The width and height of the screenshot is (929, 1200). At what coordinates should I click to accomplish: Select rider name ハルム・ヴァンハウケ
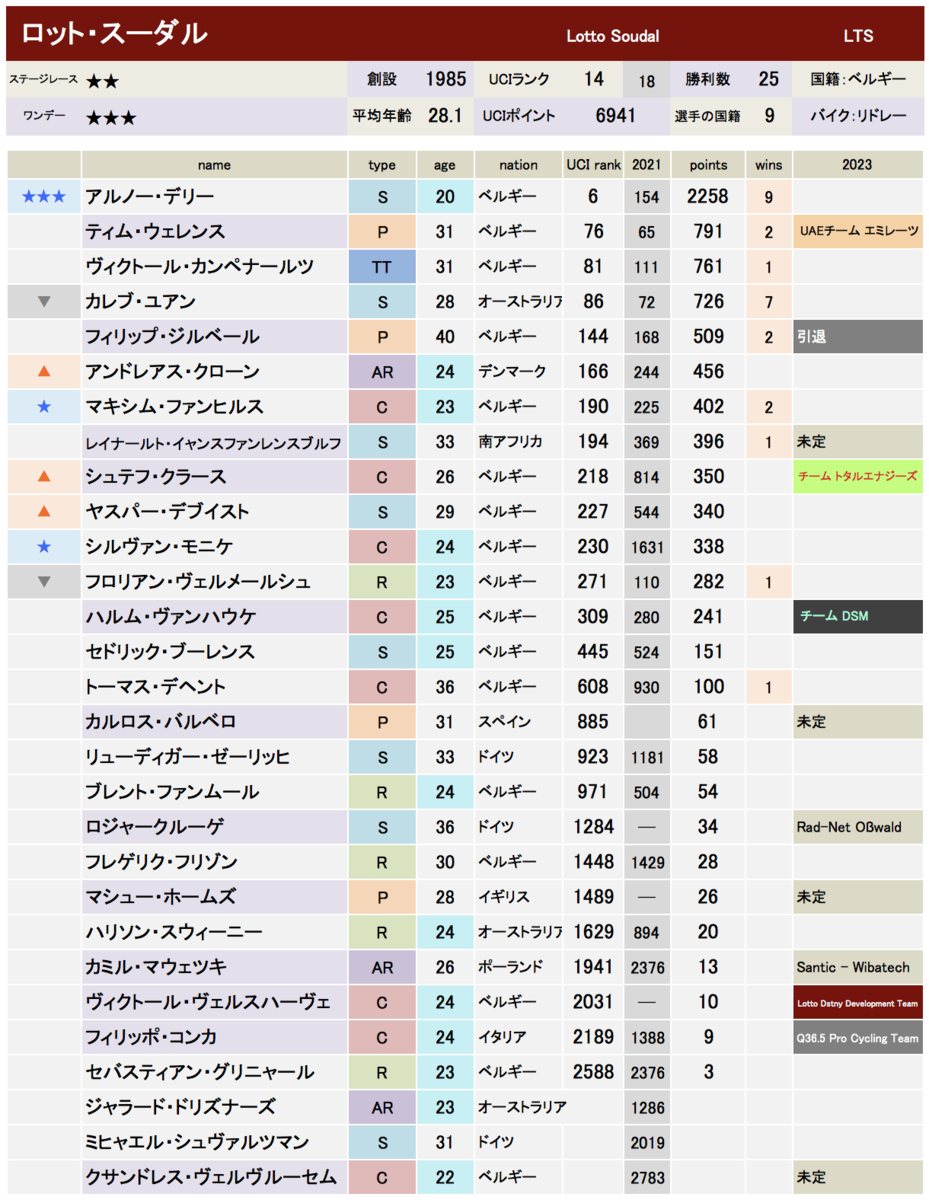(x=170, y=617)
